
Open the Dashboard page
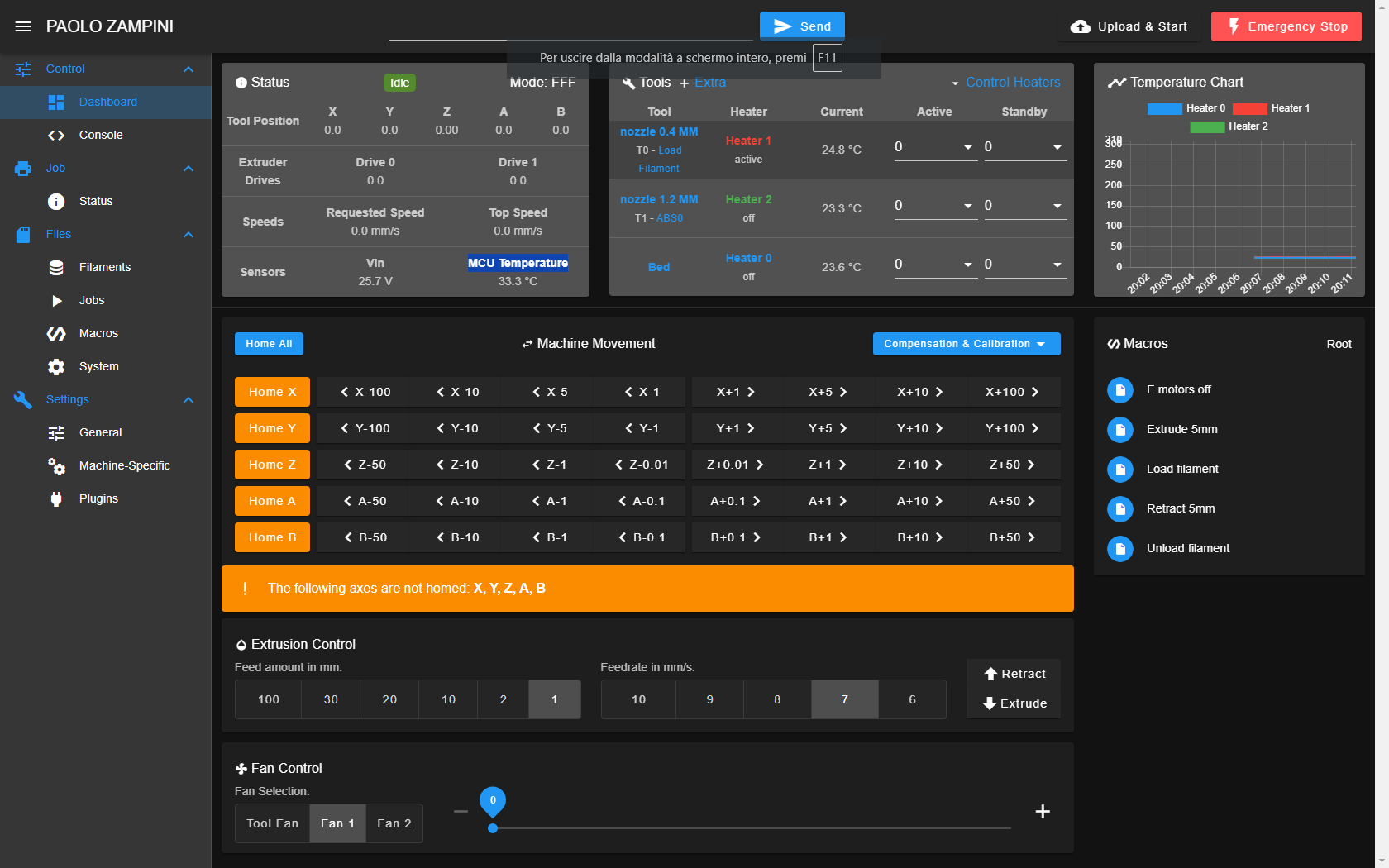[106, 103]
